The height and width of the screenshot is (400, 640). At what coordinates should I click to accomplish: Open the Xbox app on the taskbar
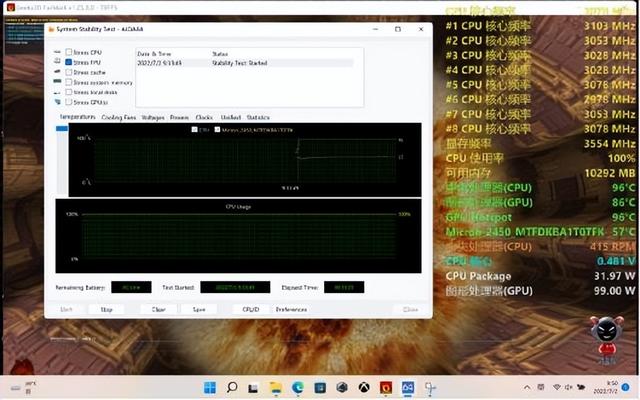(364, 387)
